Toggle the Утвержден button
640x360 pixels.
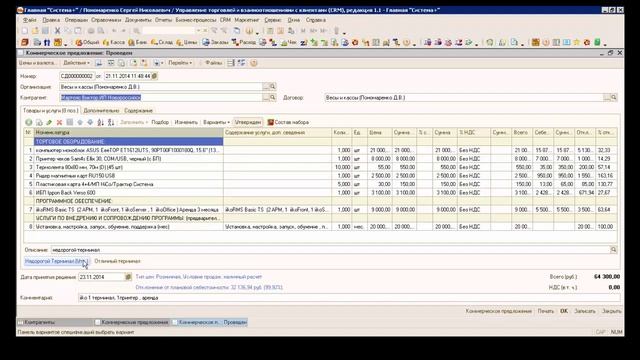248,122
